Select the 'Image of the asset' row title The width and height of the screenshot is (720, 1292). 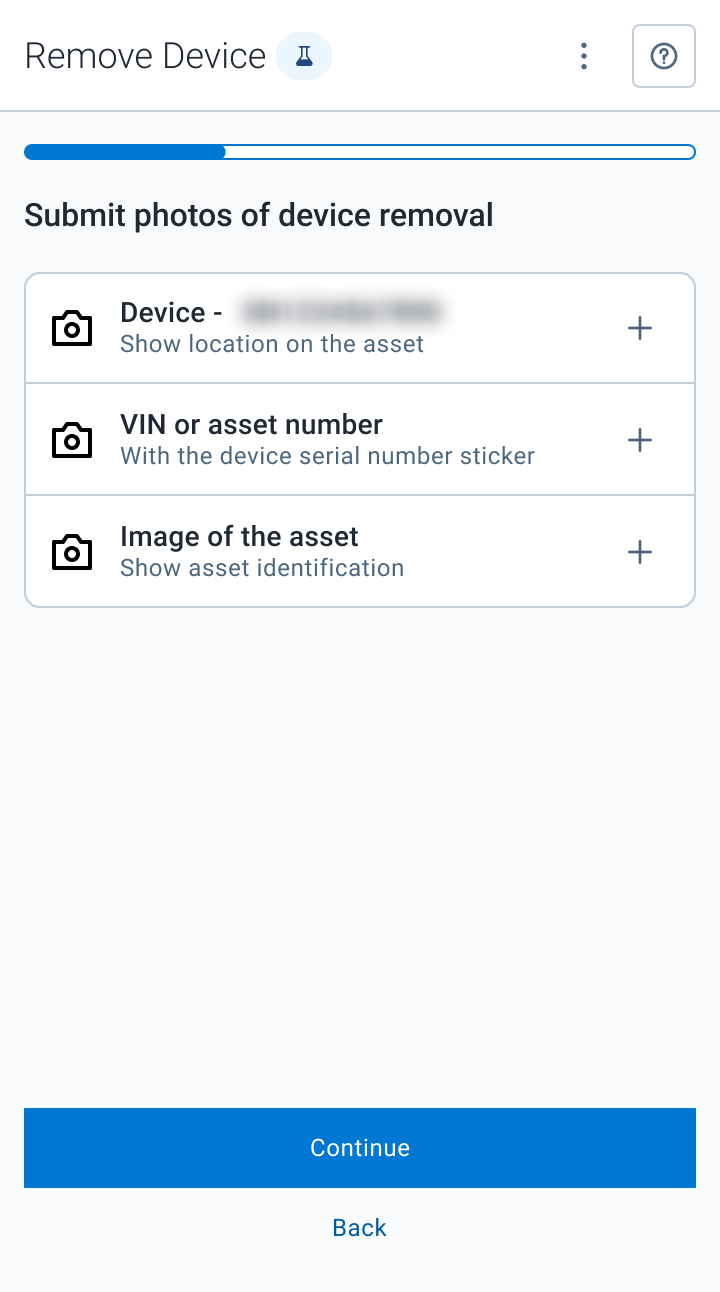(239, 537)
